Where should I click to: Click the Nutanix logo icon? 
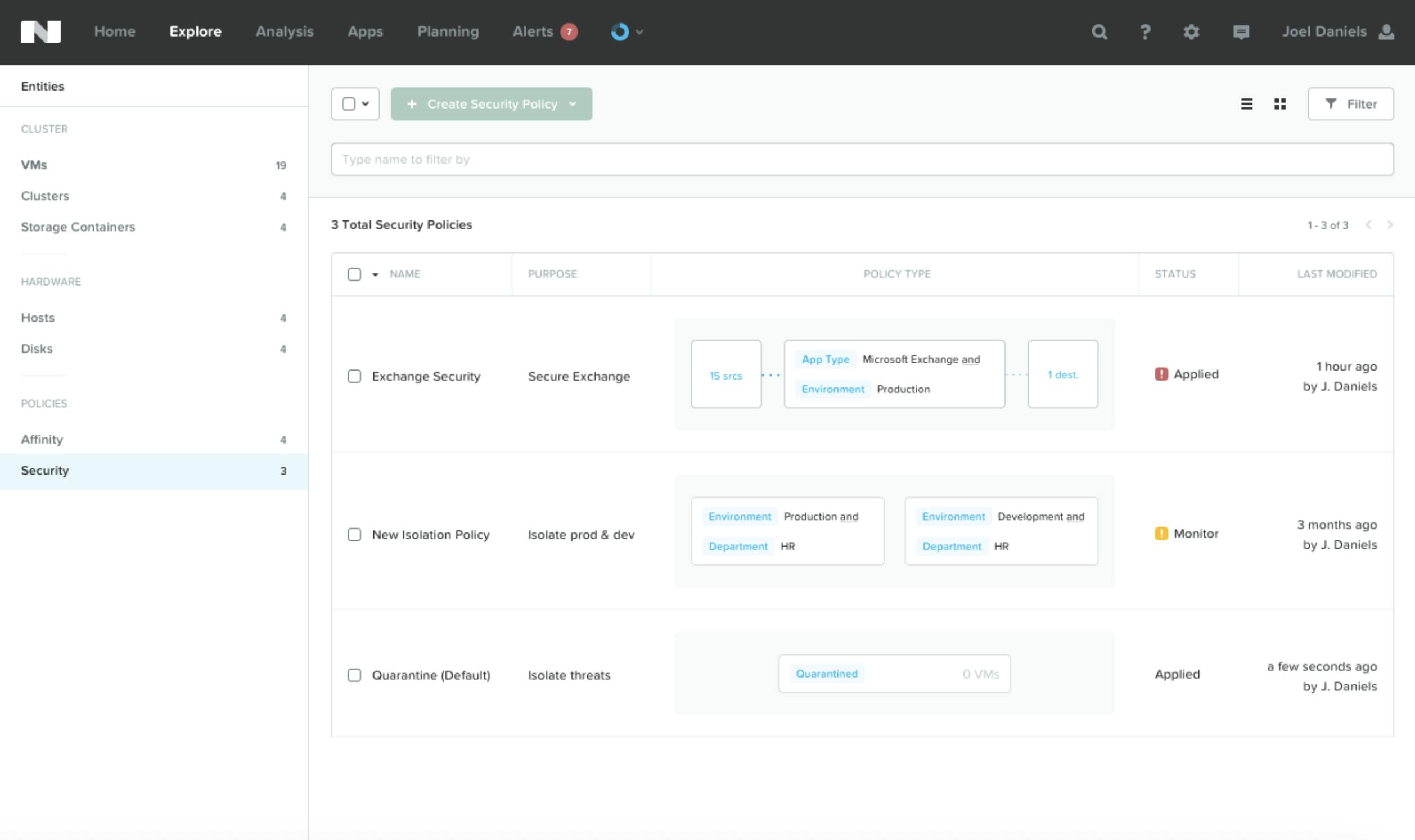click(x=40, y=31)
